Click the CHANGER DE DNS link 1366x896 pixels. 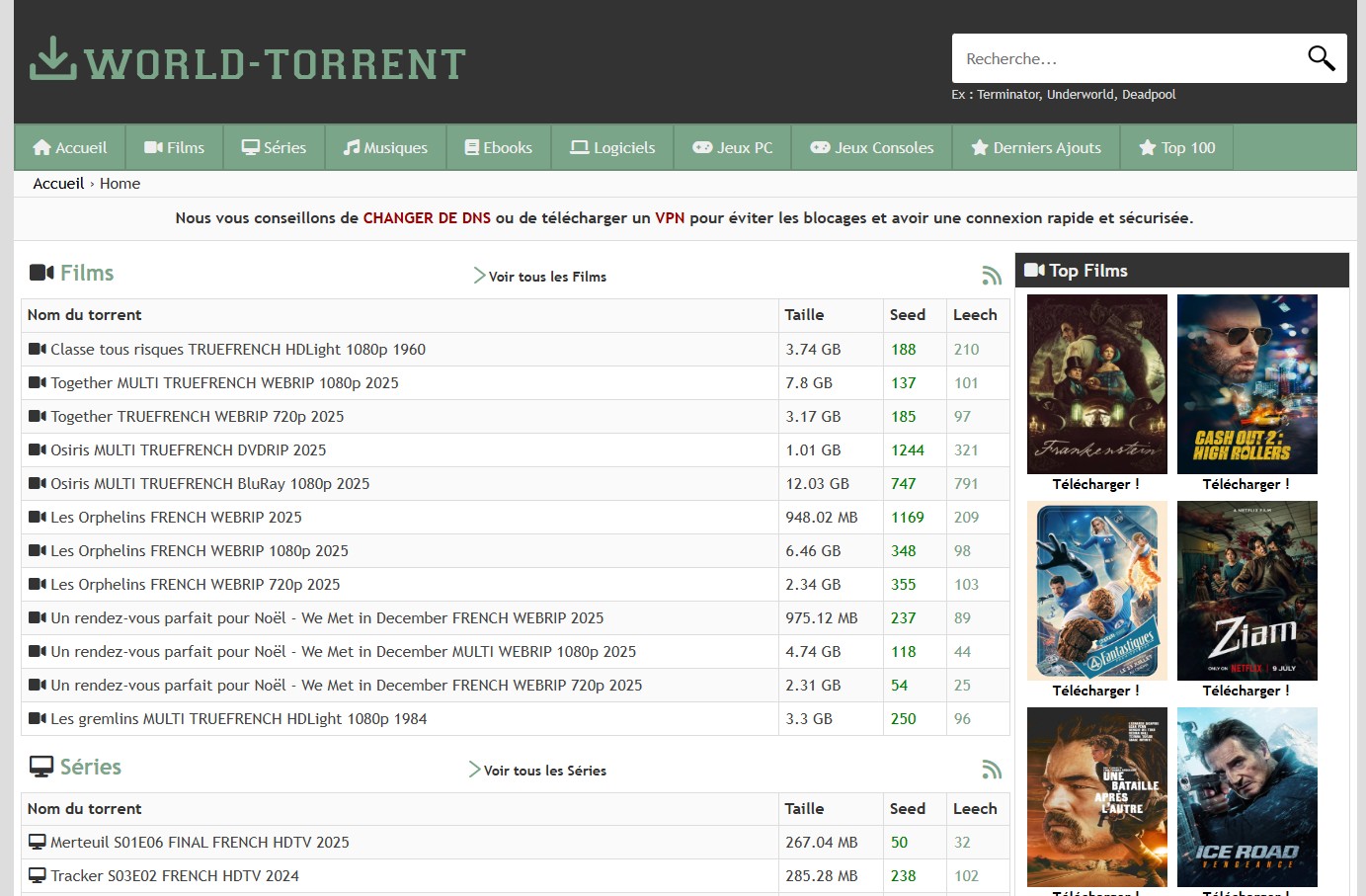(427, 218)
